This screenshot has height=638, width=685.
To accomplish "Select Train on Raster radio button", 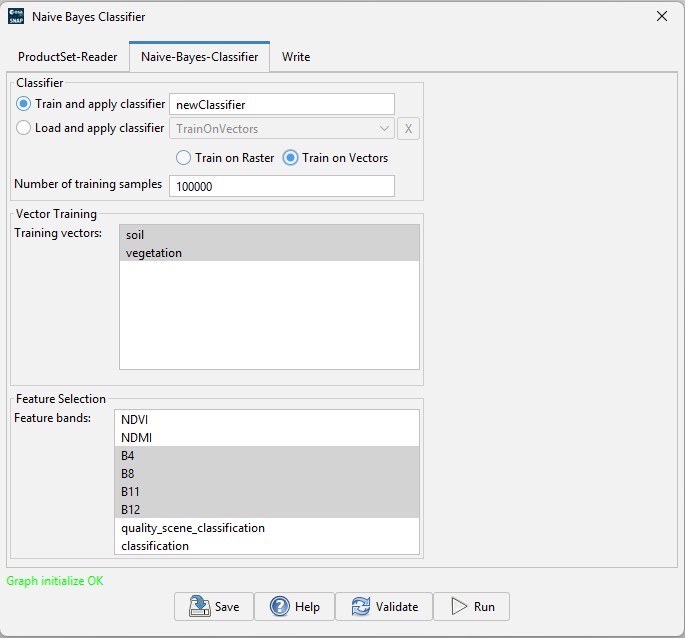I will (184, 158).
